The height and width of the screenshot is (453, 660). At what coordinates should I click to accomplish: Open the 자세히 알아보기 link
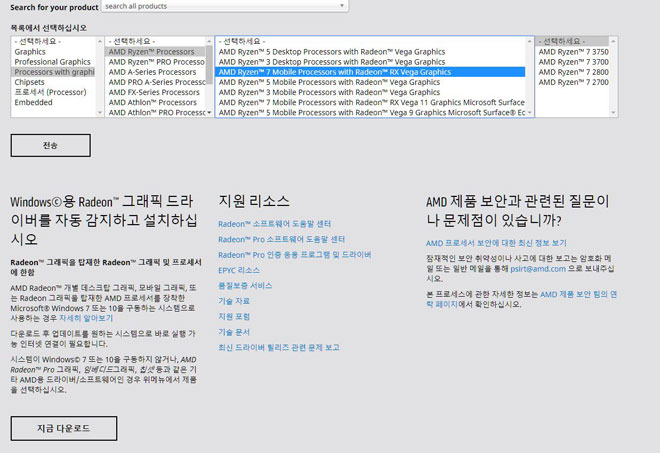tap(86, 318)
